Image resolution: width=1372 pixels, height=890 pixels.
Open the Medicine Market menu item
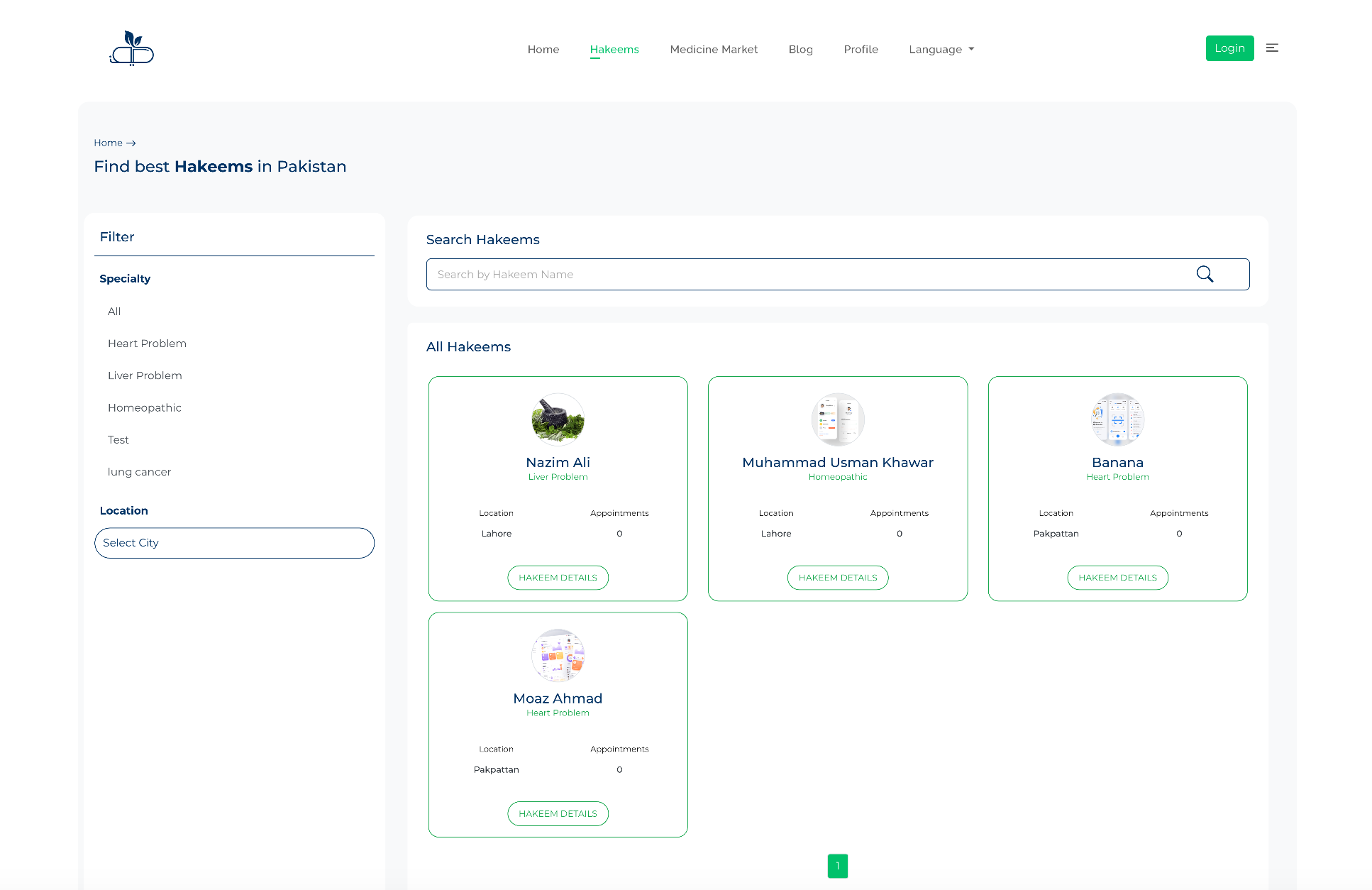714,49
